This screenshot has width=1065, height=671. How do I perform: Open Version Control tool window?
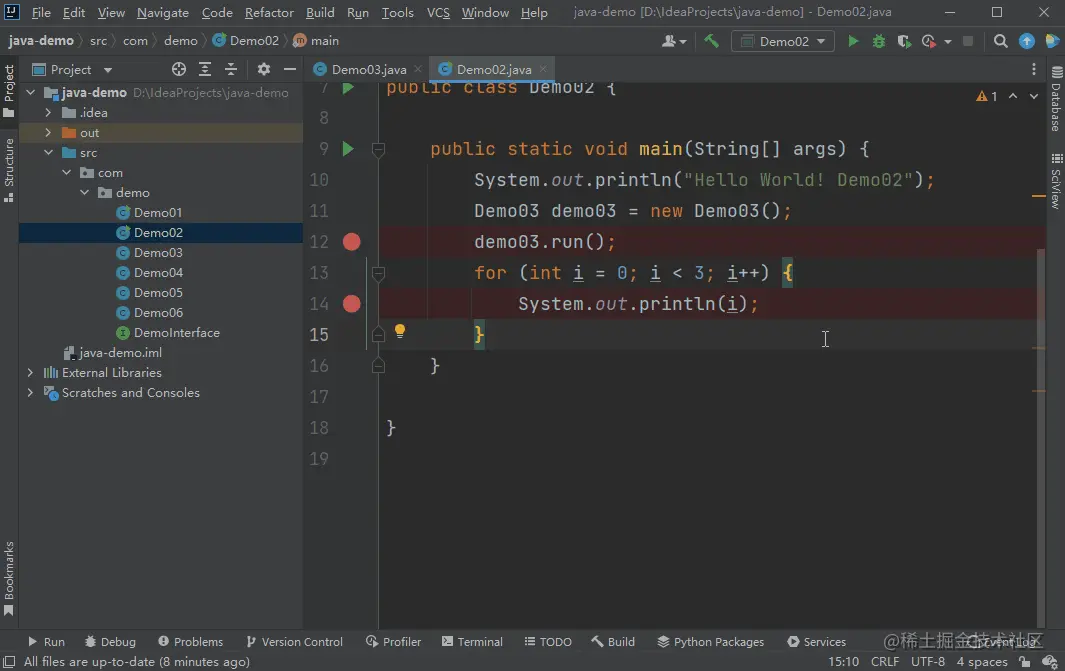click(294, 642)
